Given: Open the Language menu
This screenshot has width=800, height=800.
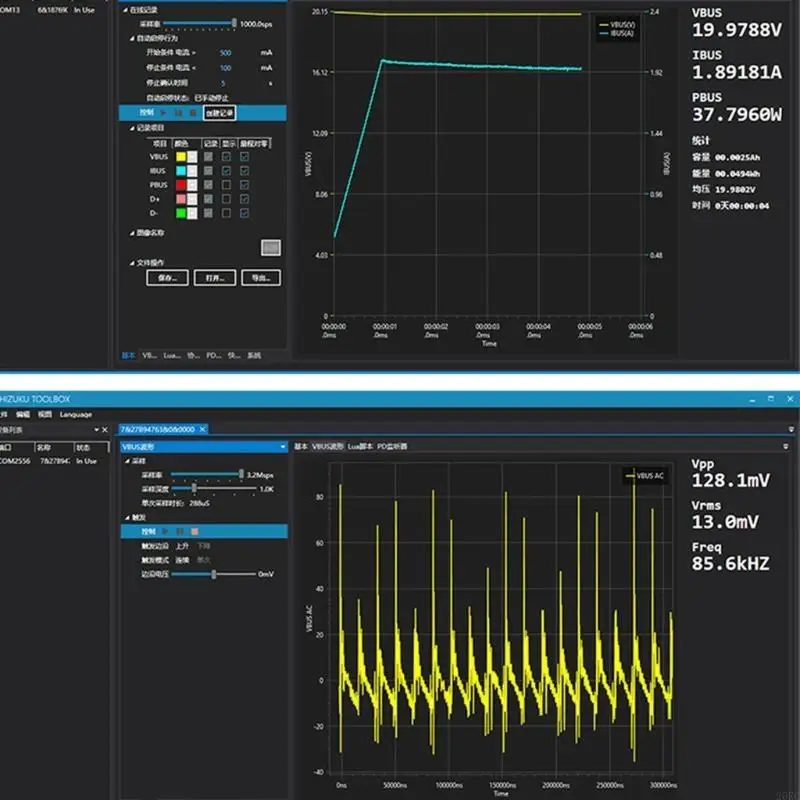Looking at the screenshot, I should (76, 413).
